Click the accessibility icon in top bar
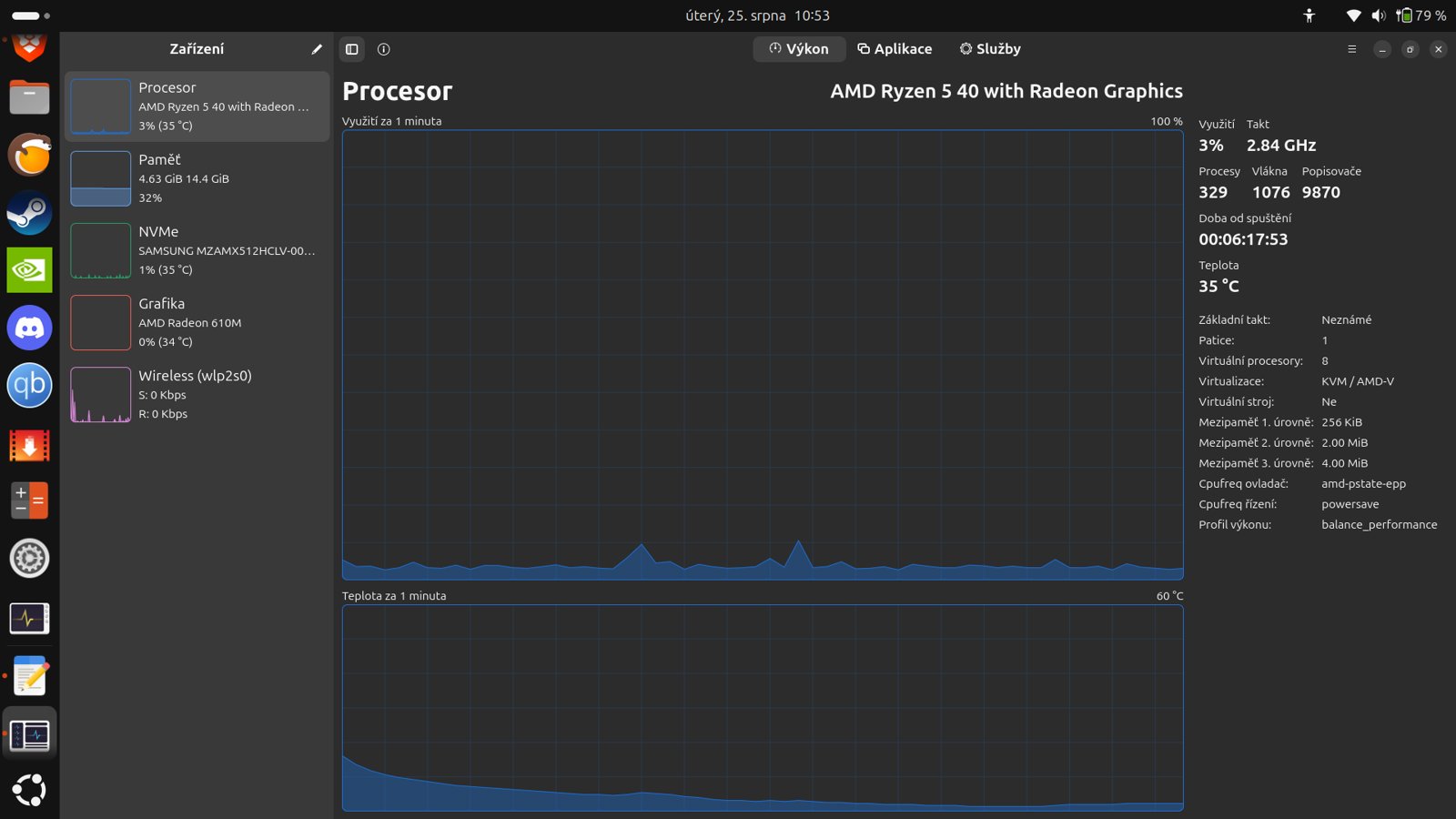 click(x=1309, y=15)
